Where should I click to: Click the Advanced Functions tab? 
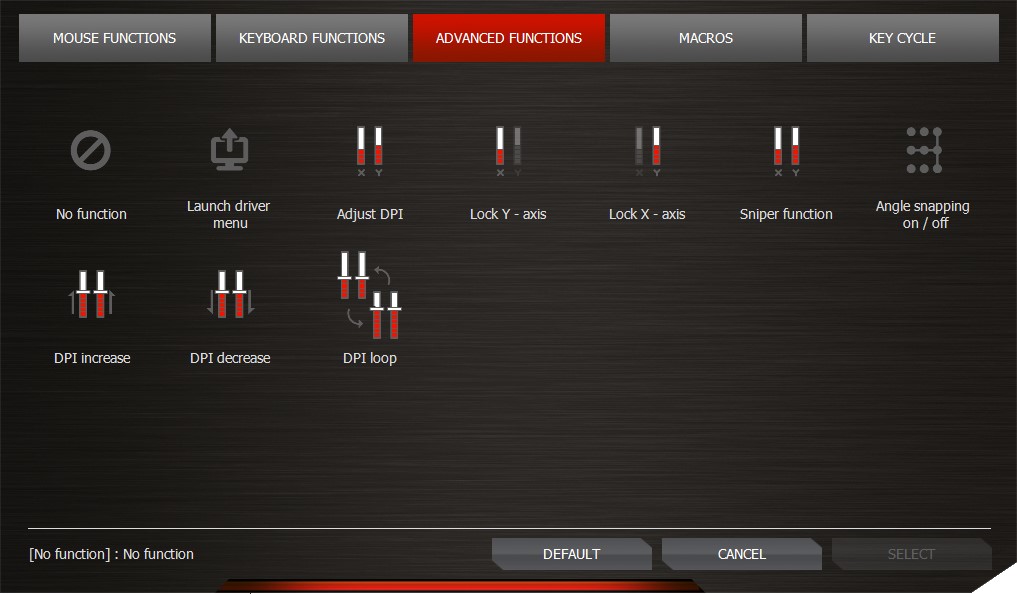(509, 38)
